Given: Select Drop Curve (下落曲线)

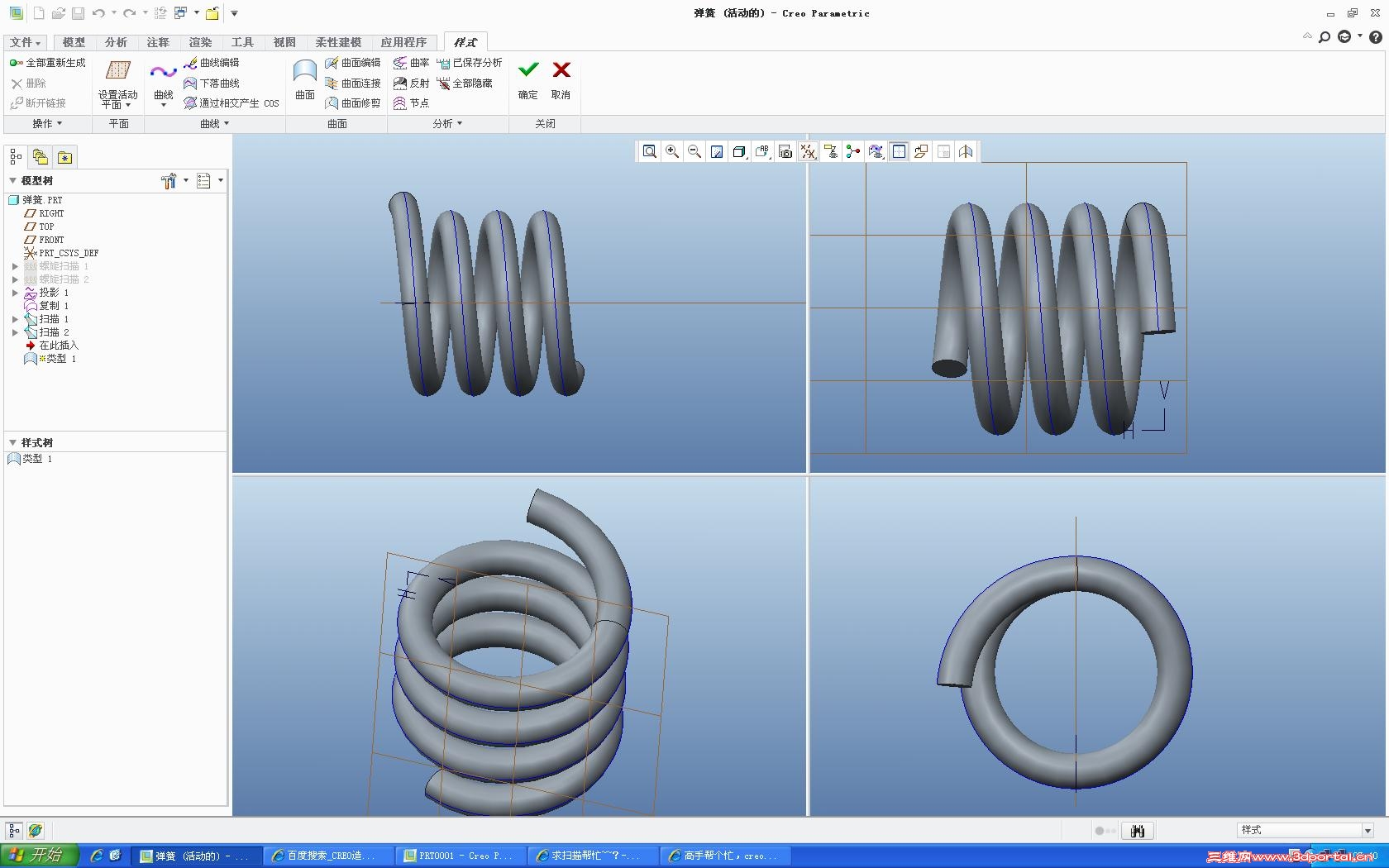Looking at the screenshot, I should point(212,83).
